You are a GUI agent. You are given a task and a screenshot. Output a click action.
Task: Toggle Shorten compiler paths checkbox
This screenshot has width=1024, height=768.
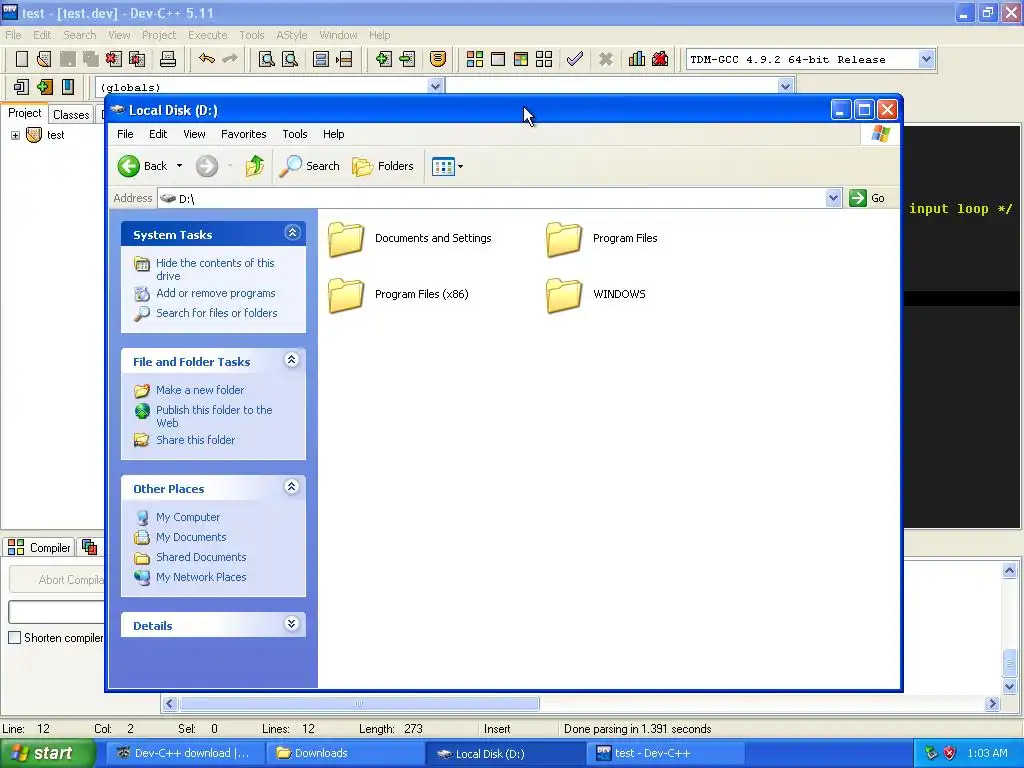14,637
